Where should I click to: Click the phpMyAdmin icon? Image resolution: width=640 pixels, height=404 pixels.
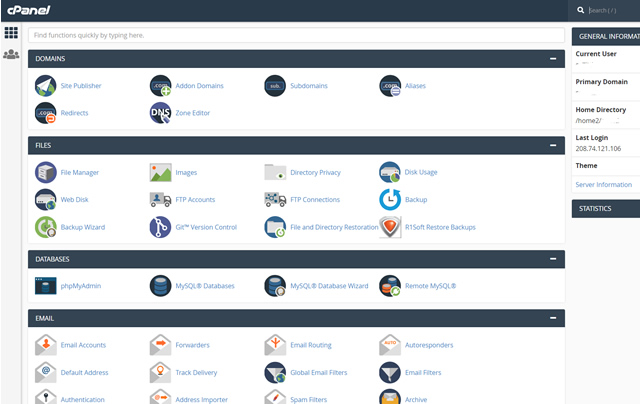(46, 286)
